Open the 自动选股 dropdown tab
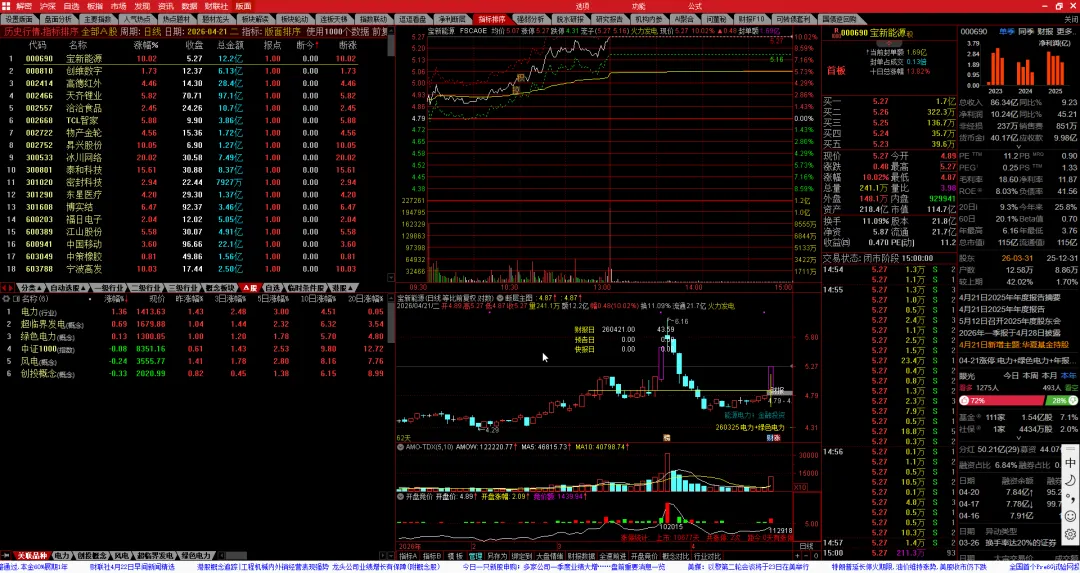The height and width of the screenshot is (573, 1080). 67,287
